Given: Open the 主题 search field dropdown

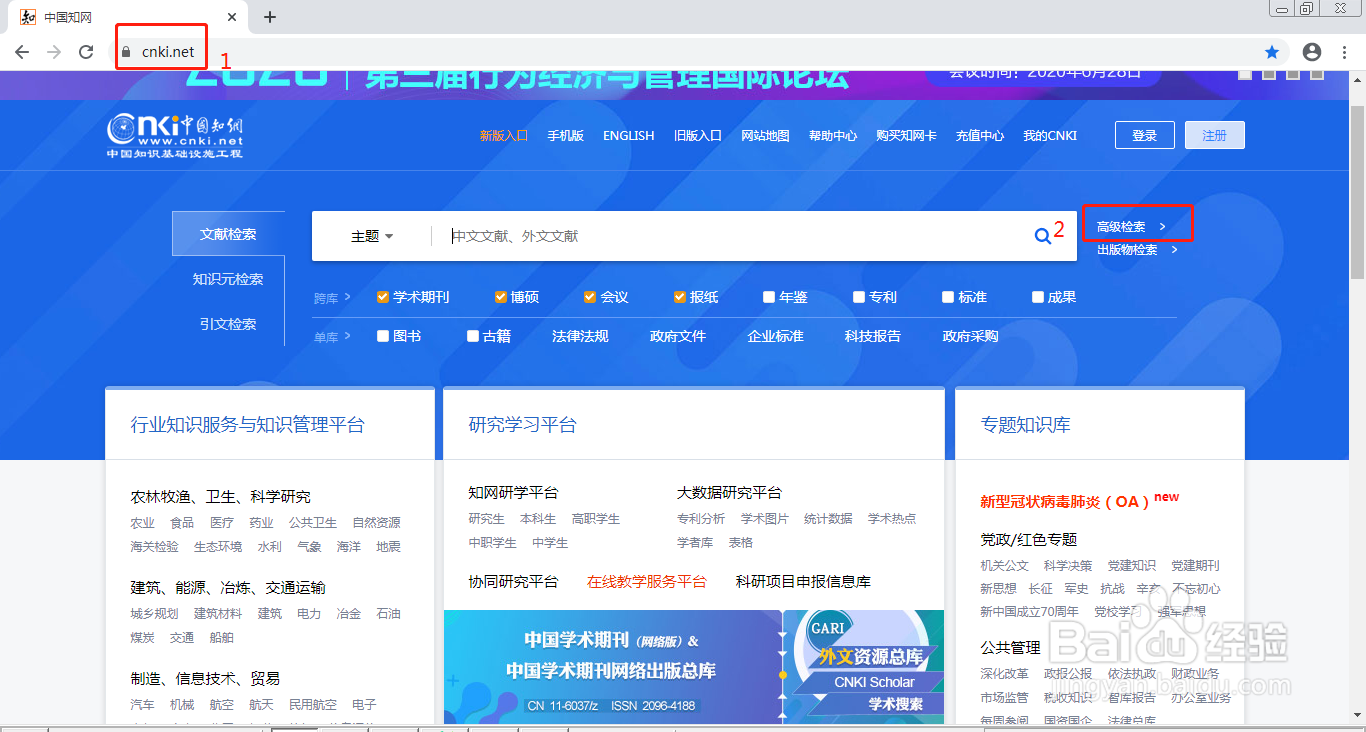Looking at the screenshot, I should tap(372, 235).
